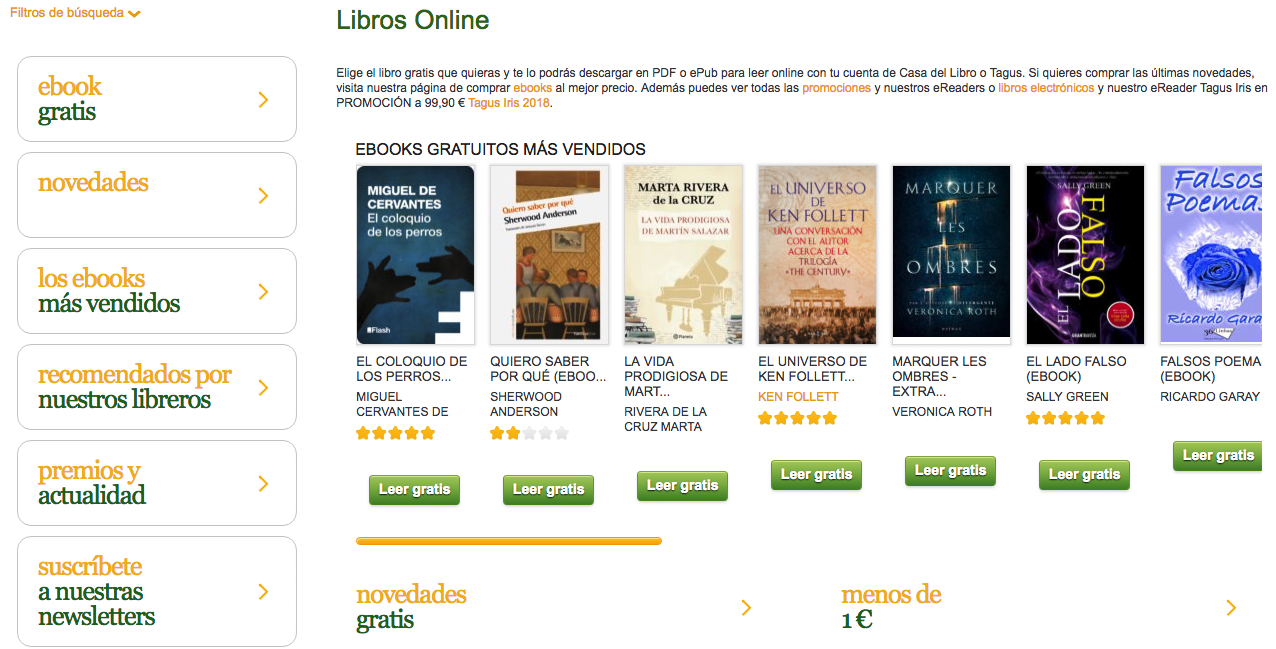The image size is (1276, 649).
Task: Click chevron in premios y actualidad card
Action: (x=264, y=483)
